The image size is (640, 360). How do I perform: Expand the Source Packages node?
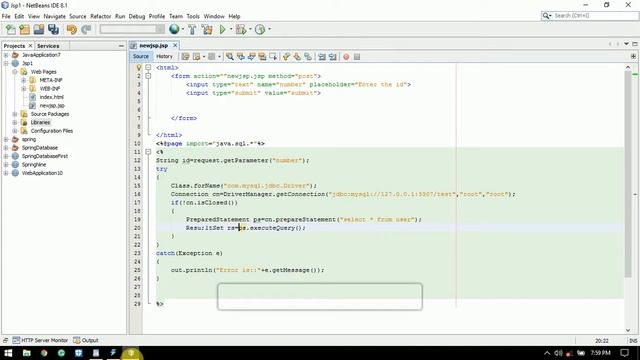click(x=15, y=114)
